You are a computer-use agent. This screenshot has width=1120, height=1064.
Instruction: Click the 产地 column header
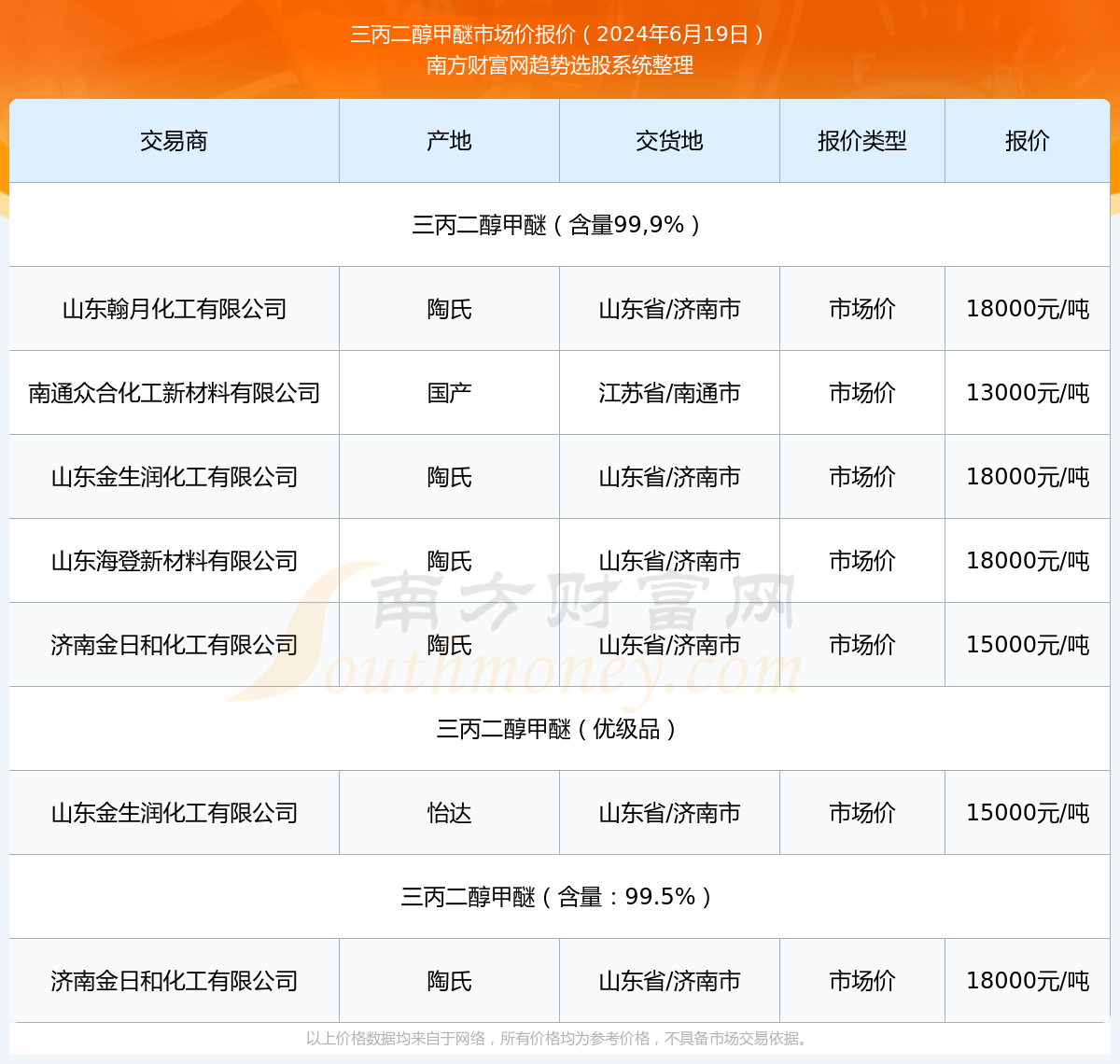tap(449, 141)
